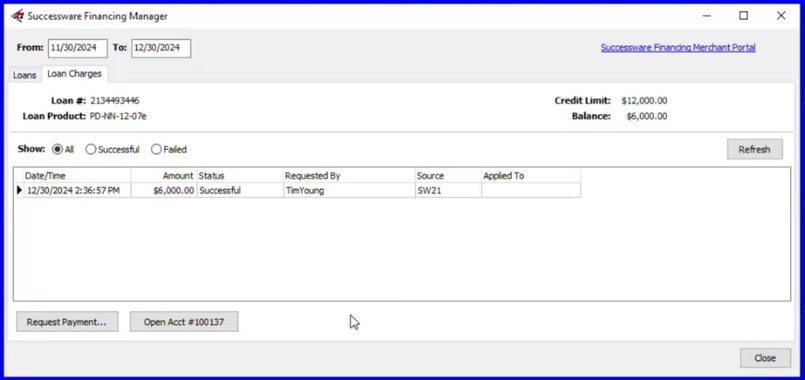Open the Loan Charges tab
The height and width of the screenshot is (380, 805).
click(74, 73)
